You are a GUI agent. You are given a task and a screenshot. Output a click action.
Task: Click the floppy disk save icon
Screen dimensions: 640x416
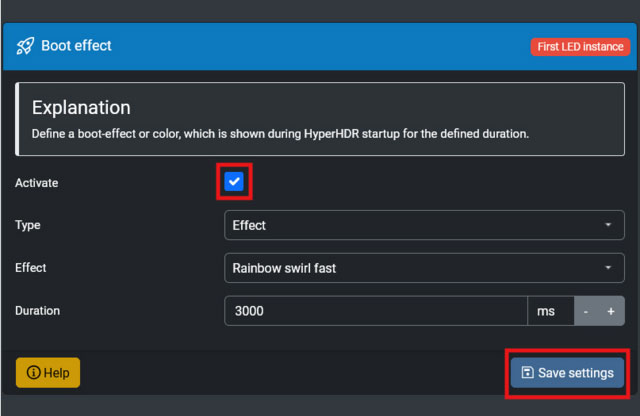pos(528,373)
